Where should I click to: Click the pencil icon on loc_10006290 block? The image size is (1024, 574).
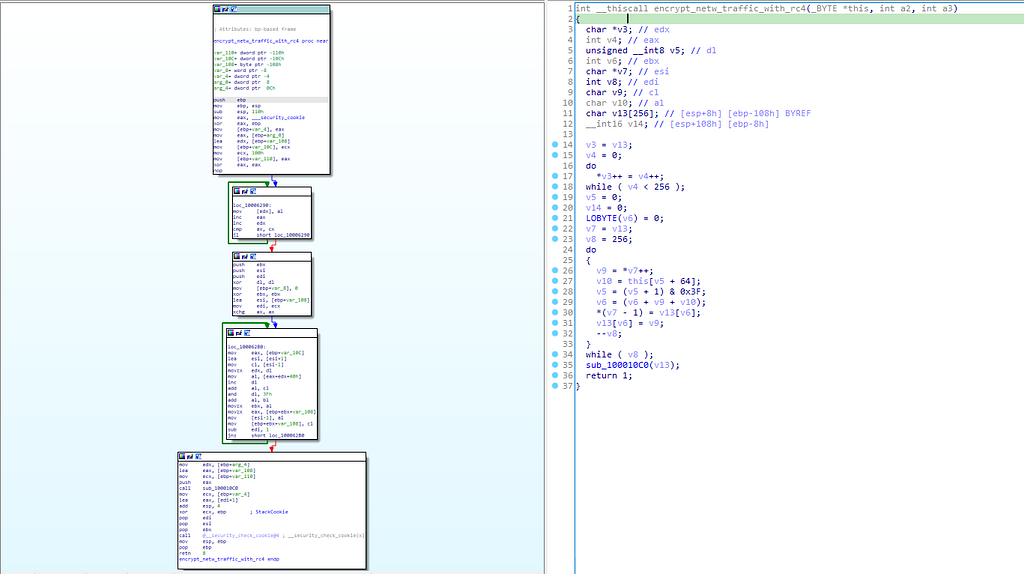244,191
